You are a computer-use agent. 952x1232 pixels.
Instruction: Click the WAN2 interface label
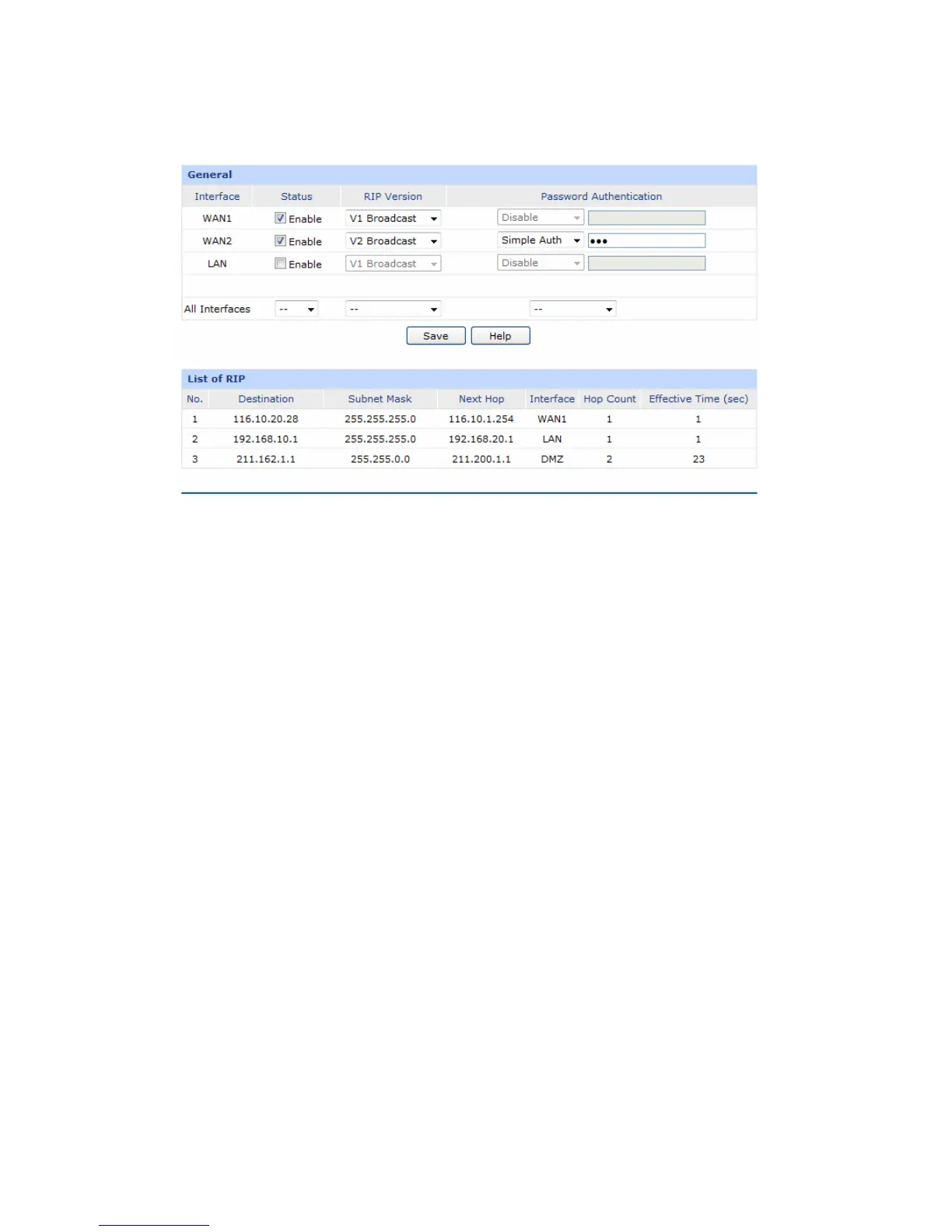pyautogui.click(x=217, y=241)
